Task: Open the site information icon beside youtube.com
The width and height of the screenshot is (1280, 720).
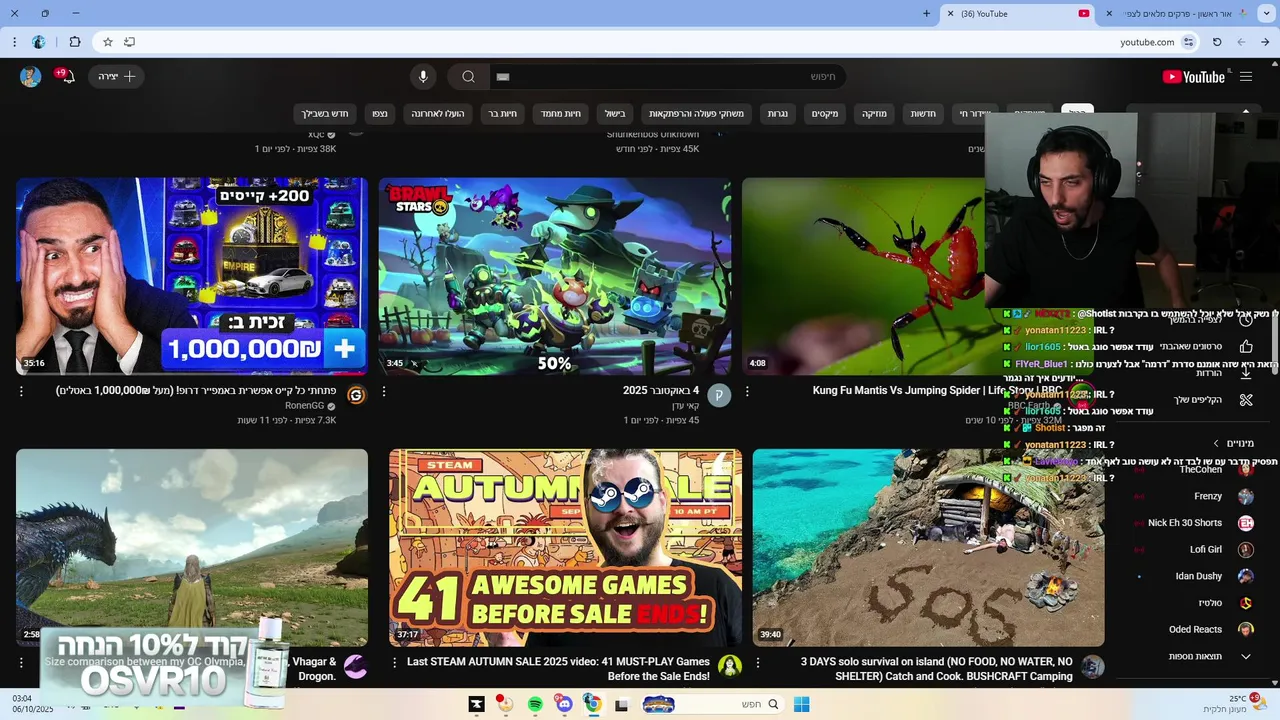Action: tap(1188, 42)
